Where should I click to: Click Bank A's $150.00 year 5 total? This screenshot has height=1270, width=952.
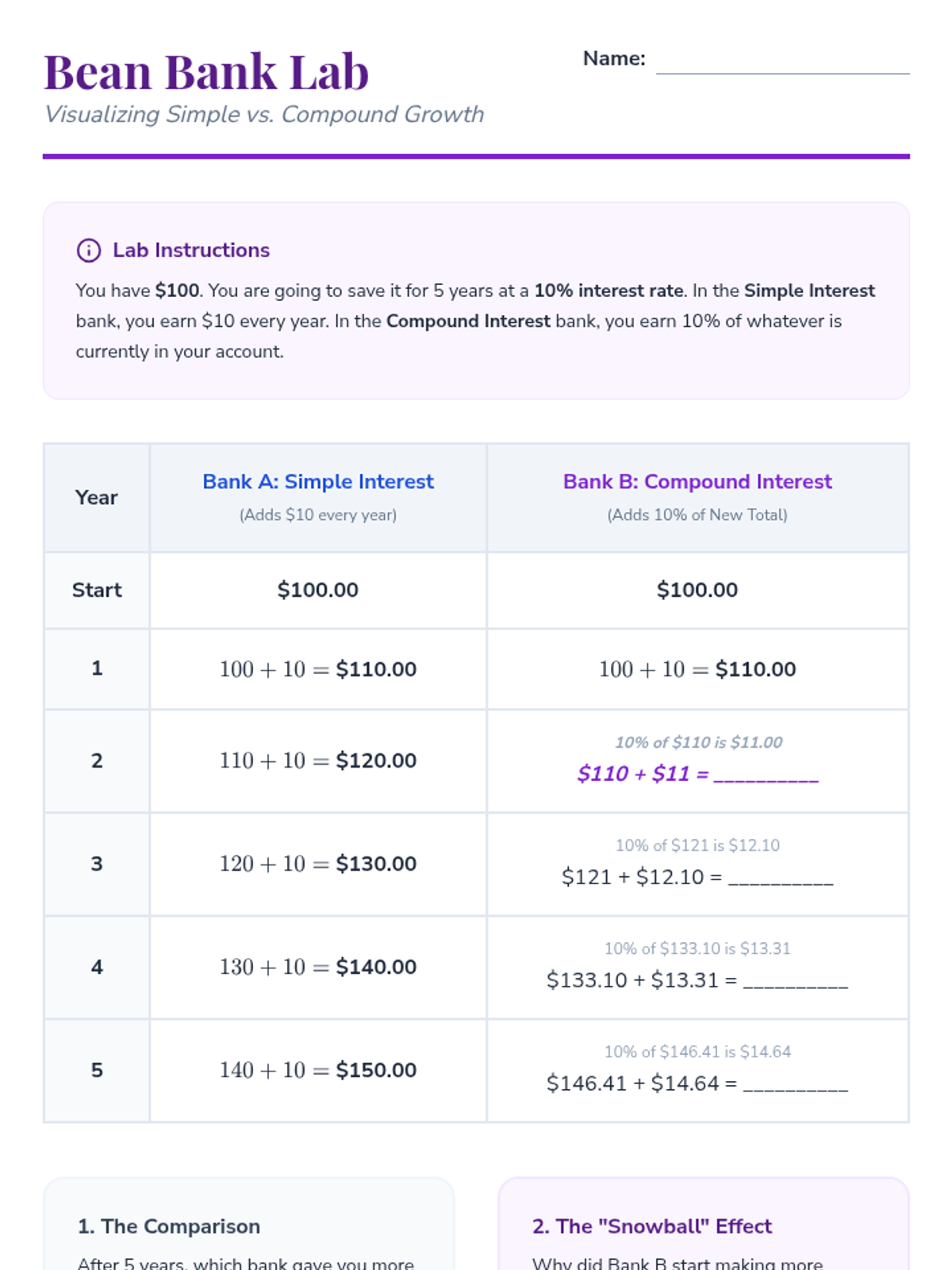(376, 1070)
